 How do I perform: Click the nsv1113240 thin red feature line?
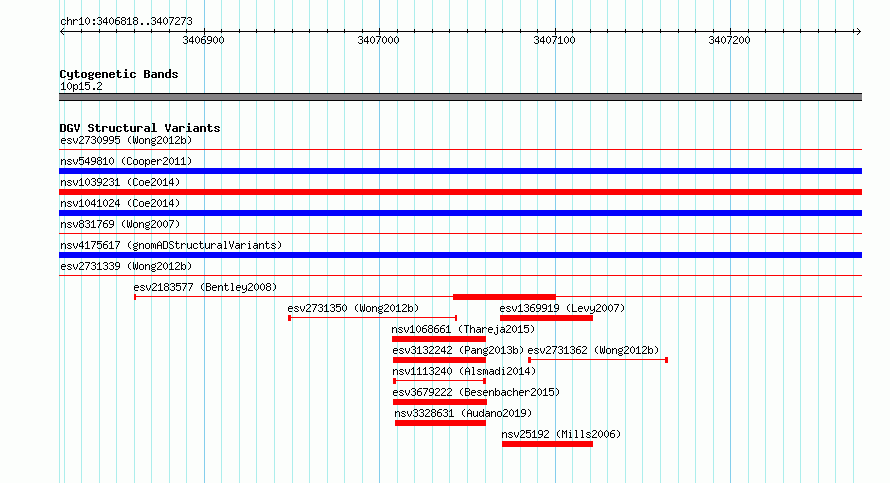439,381
